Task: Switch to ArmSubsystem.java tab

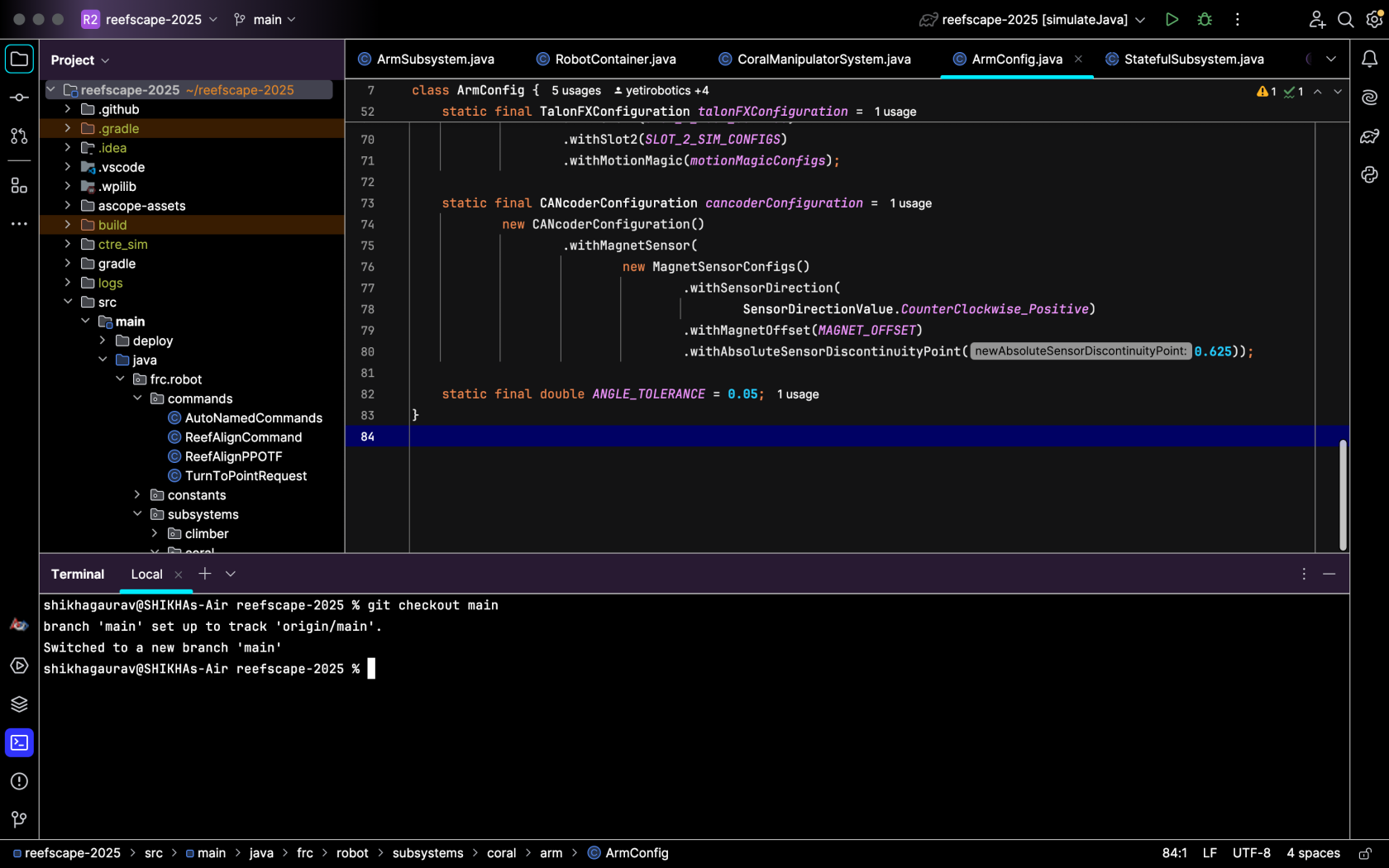Action: (x=426, y=59)
